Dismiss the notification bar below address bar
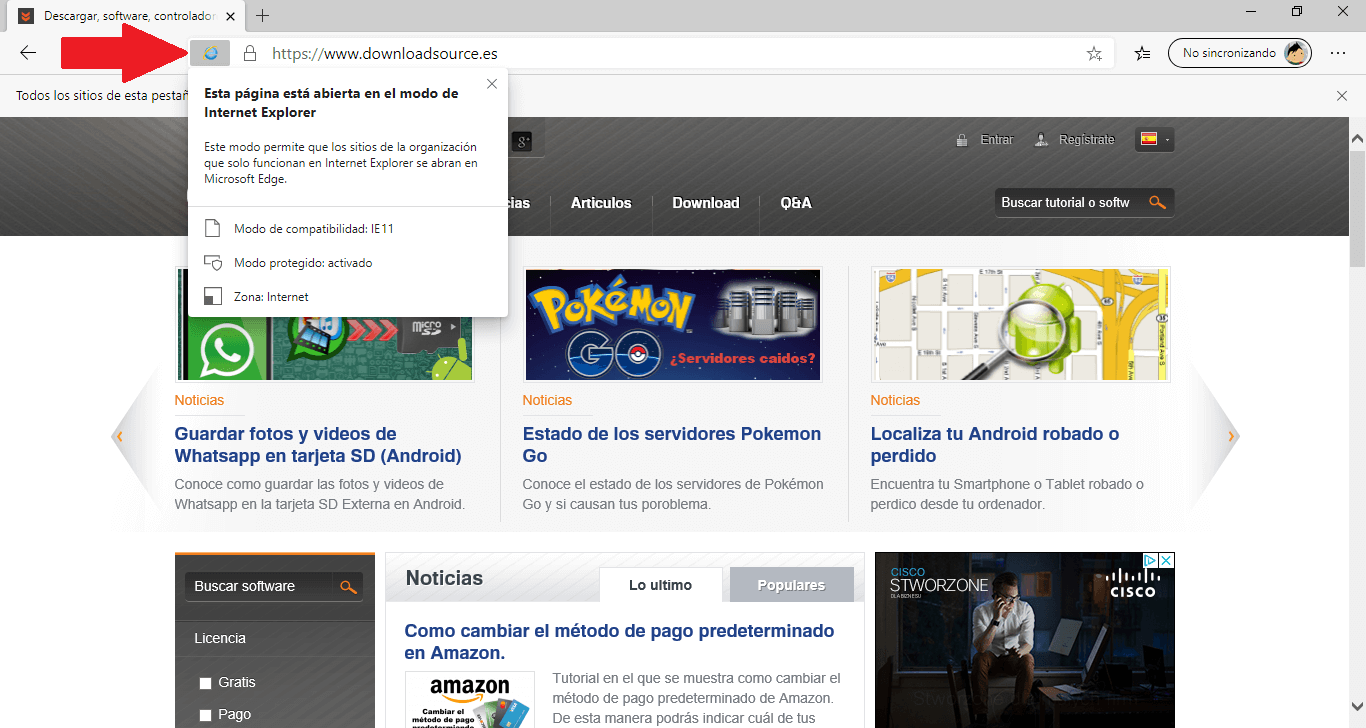Screen dimensions: 1366x728 1342,96
